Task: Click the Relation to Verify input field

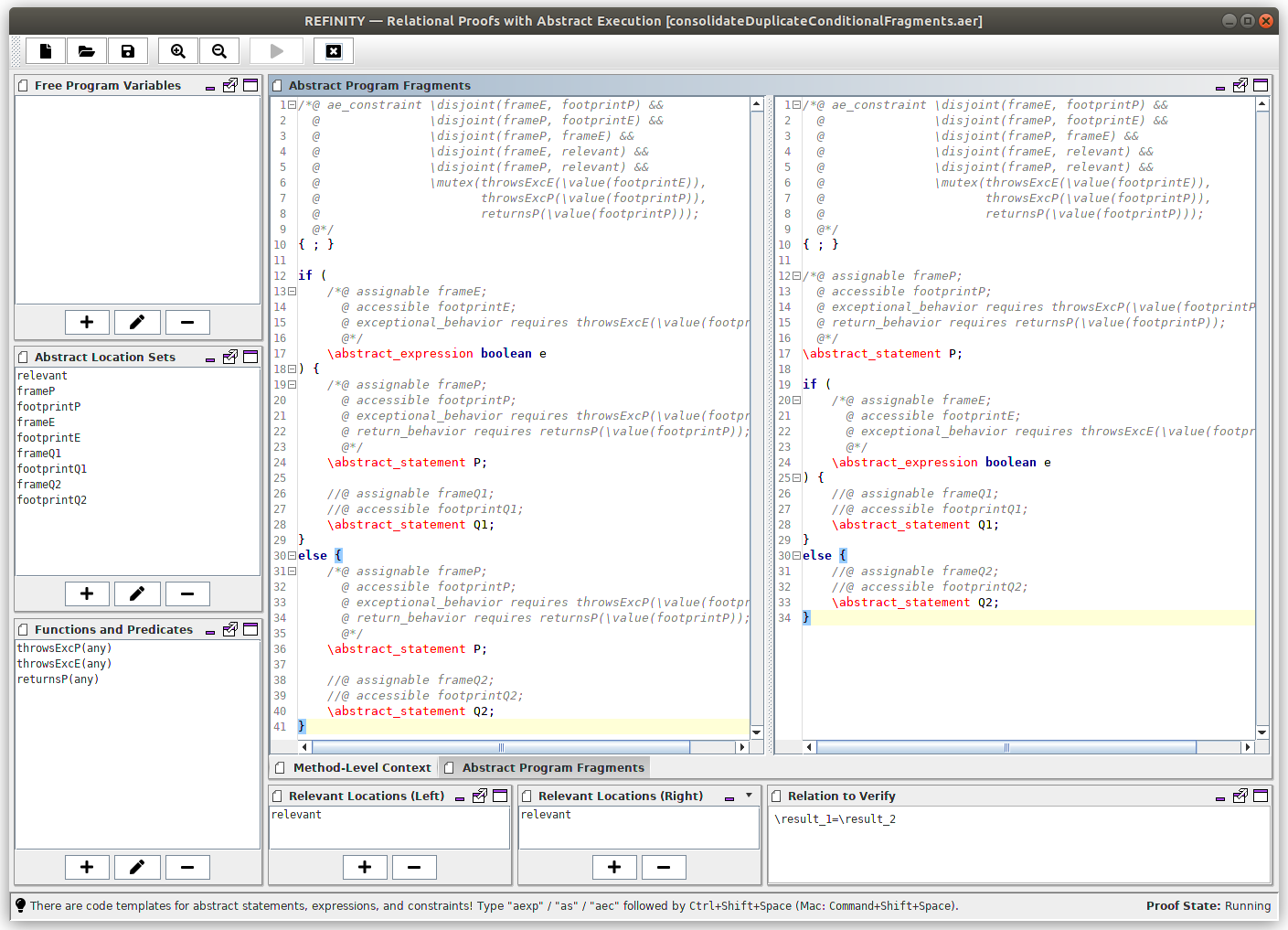Action: pos(1019,844)
